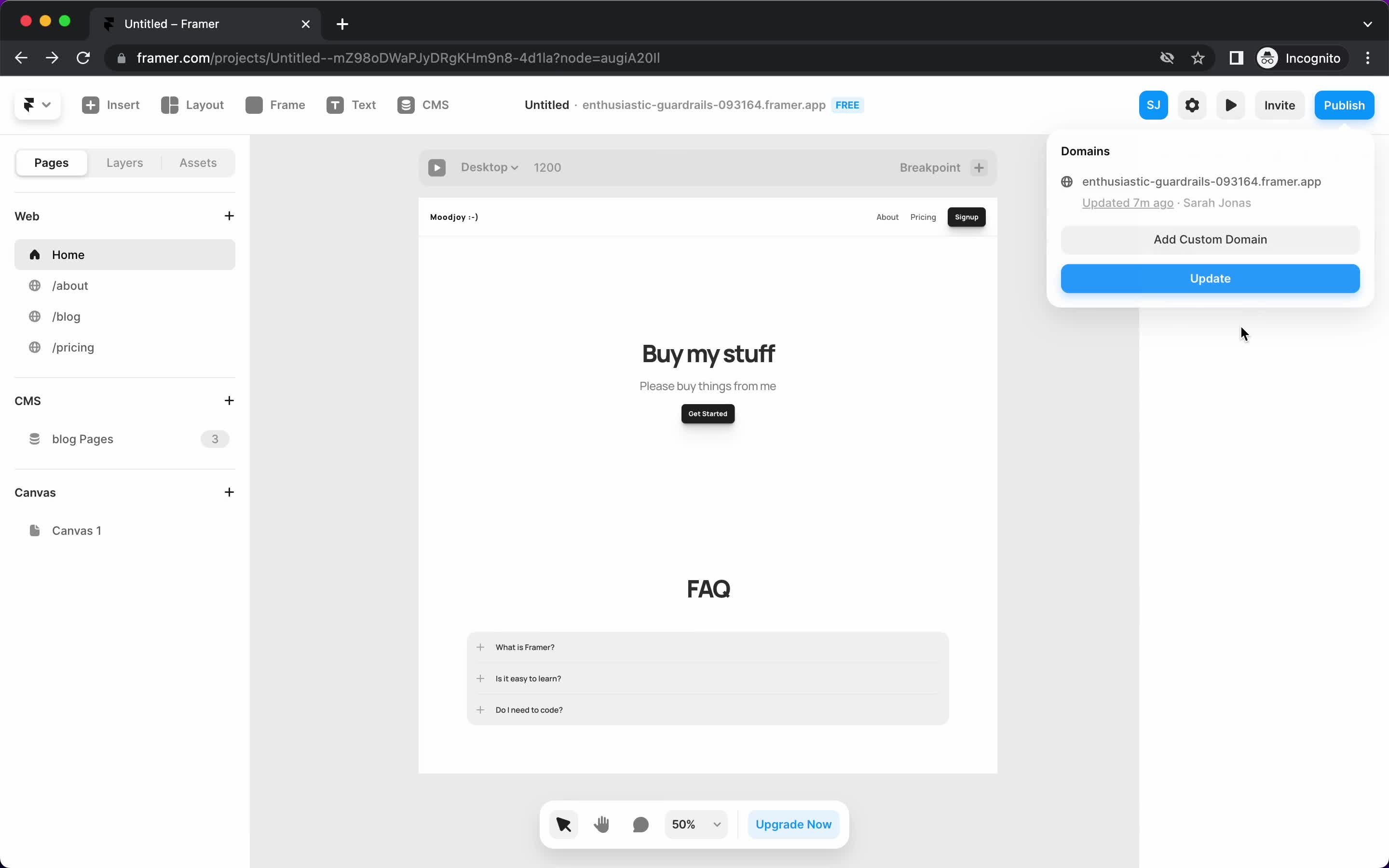The height and width of the screenshot is (868, 1389).
Task: Click the globe domain icon
Action: pyautogui.click(x=1067, y=181)
